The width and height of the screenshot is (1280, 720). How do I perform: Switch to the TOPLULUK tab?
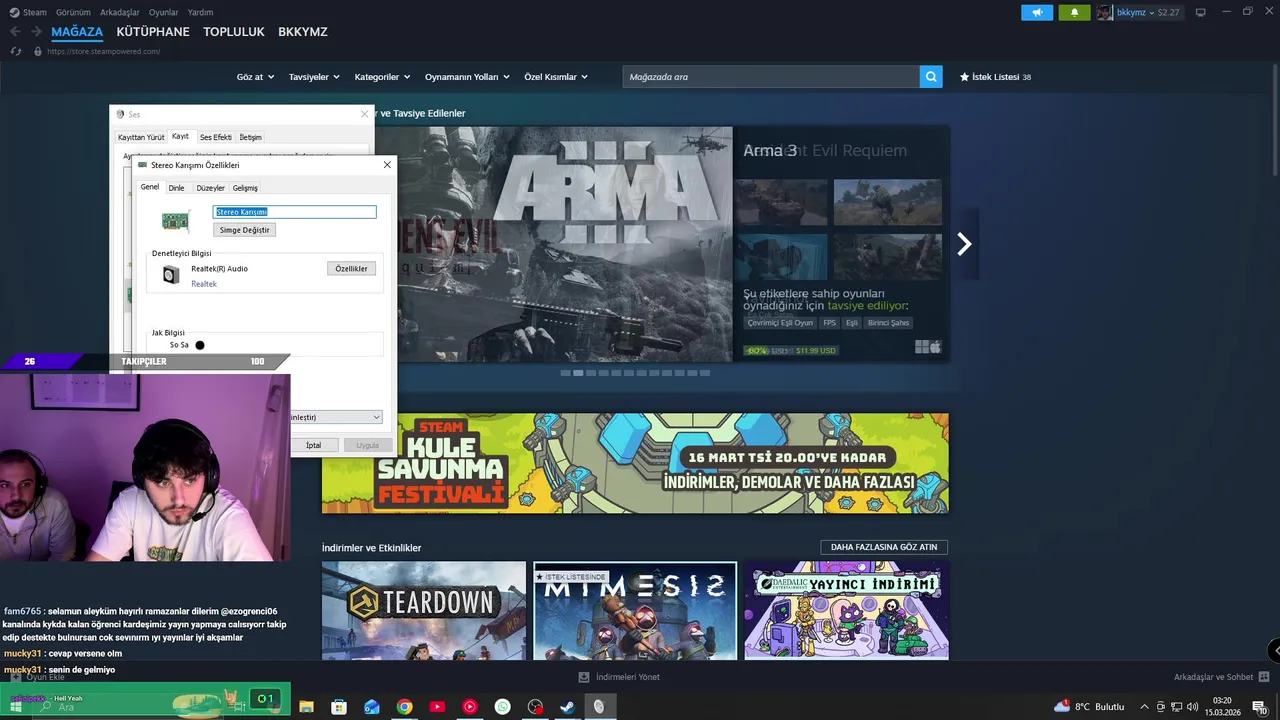(234, 32)
